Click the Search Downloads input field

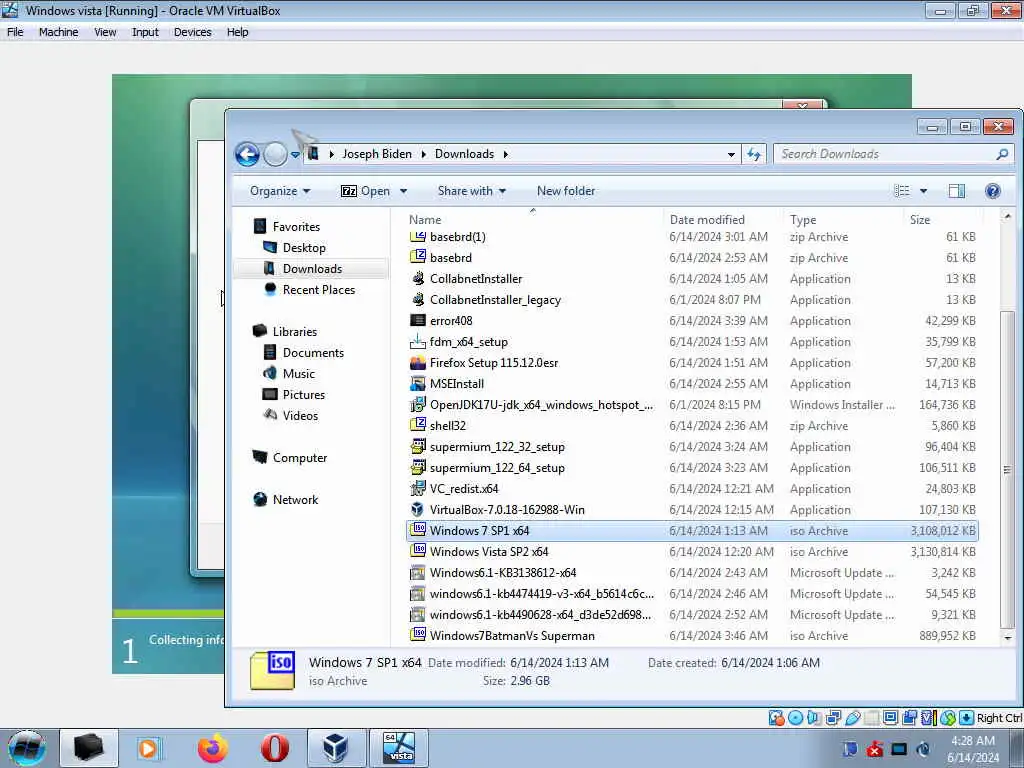[885, 154]
